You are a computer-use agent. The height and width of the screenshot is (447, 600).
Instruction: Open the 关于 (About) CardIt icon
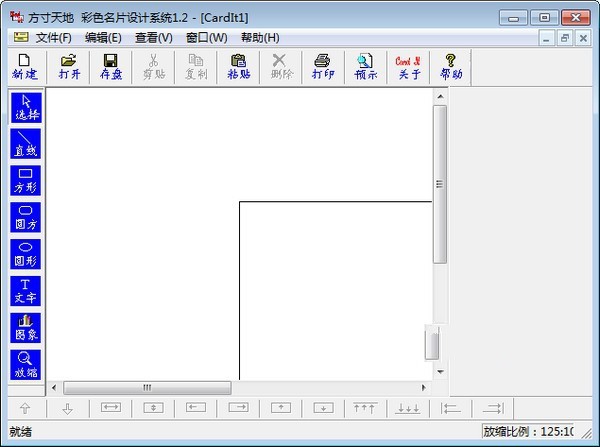[408, 67]
